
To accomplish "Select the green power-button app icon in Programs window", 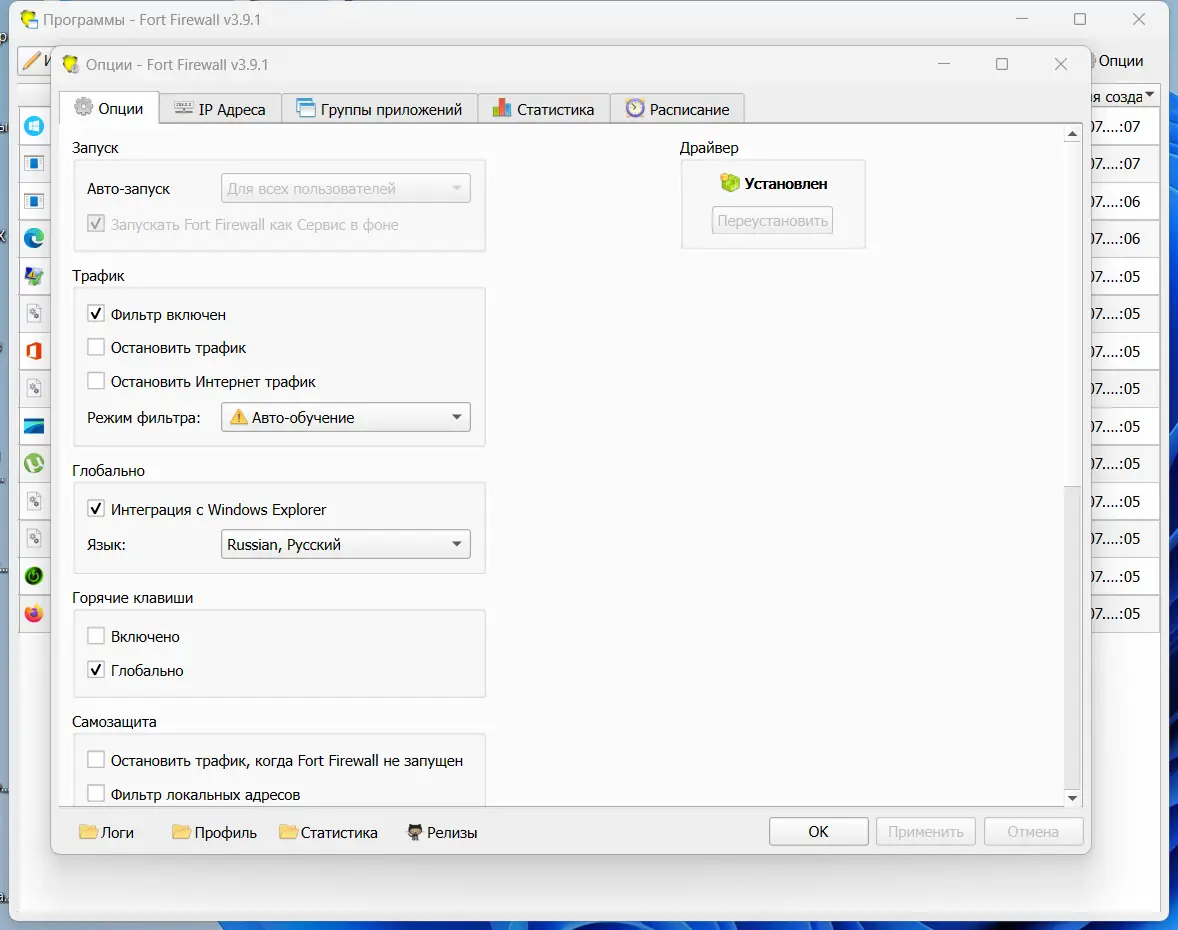I will coord(34,576).
